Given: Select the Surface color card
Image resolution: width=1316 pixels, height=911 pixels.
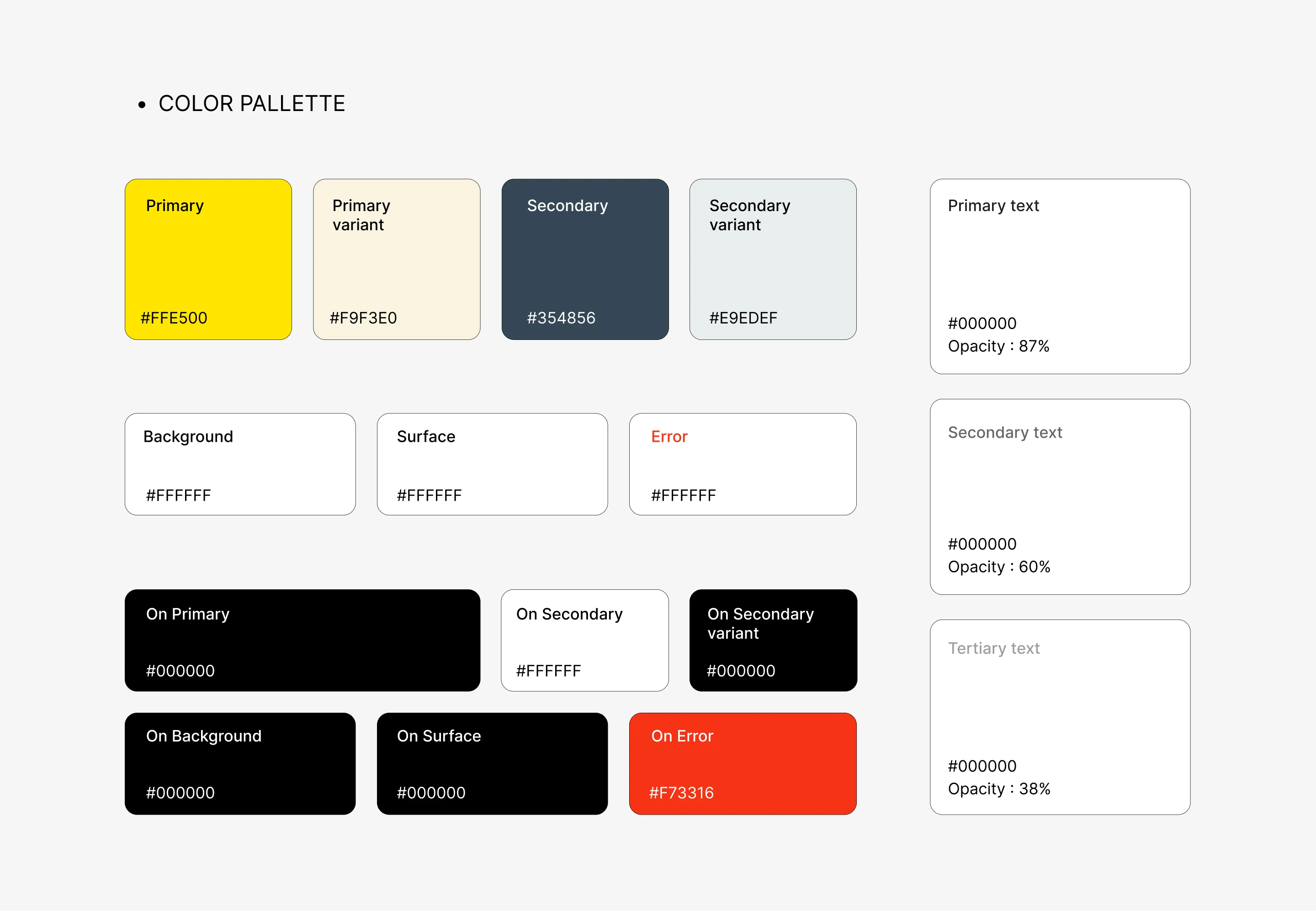Looking at the screenshot, I should 492,464.
